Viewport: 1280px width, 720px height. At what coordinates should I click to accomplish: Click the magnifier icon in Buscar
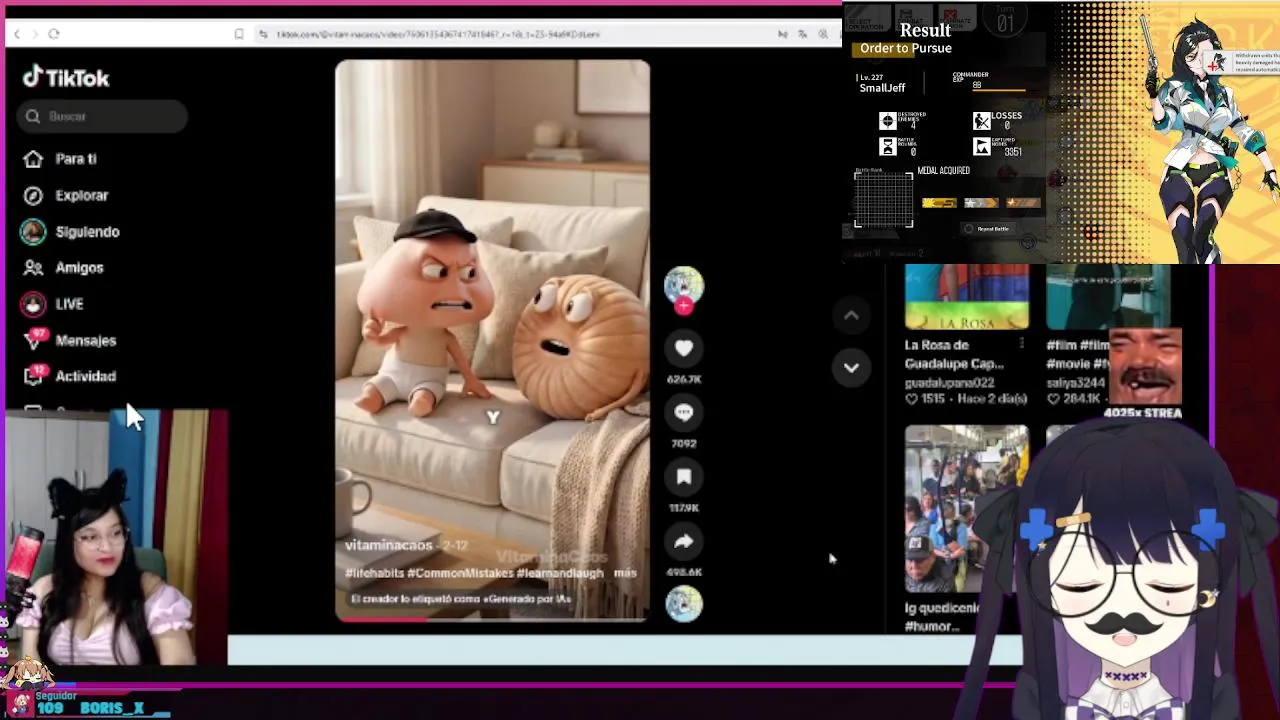(x=33, y=116)
